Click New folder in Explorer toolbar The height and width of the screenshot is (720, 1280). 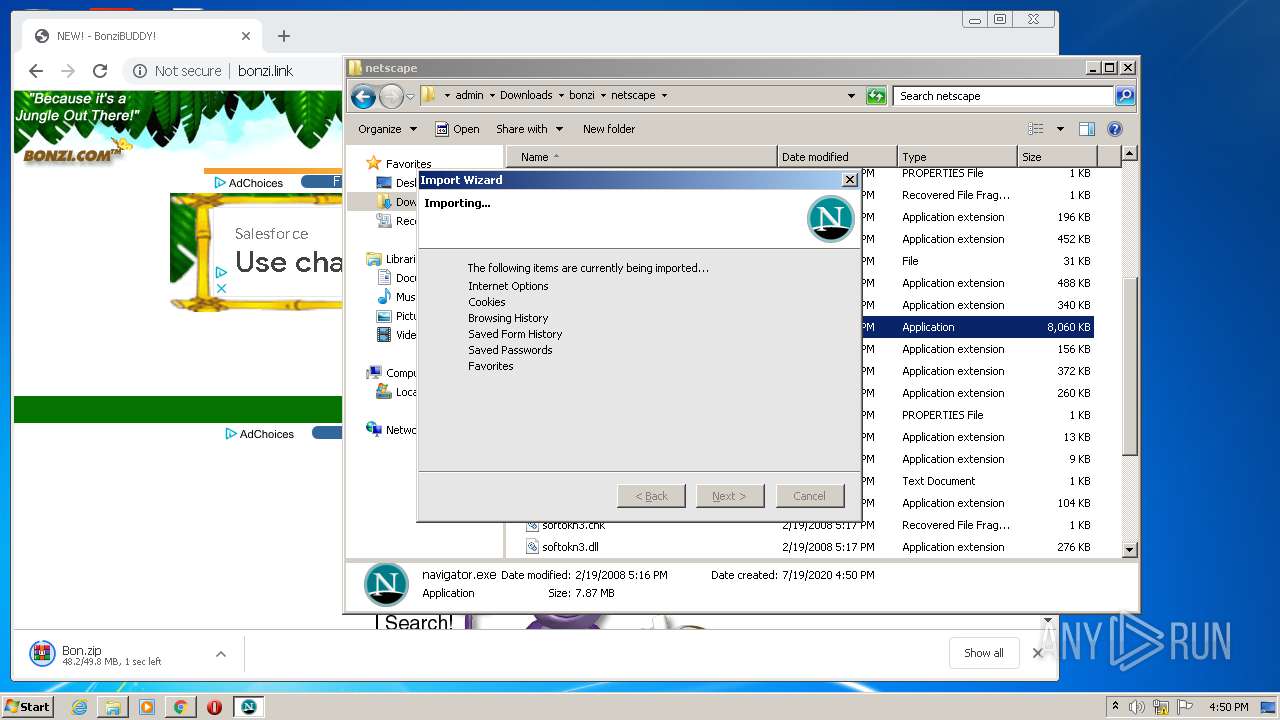[609, 129]
